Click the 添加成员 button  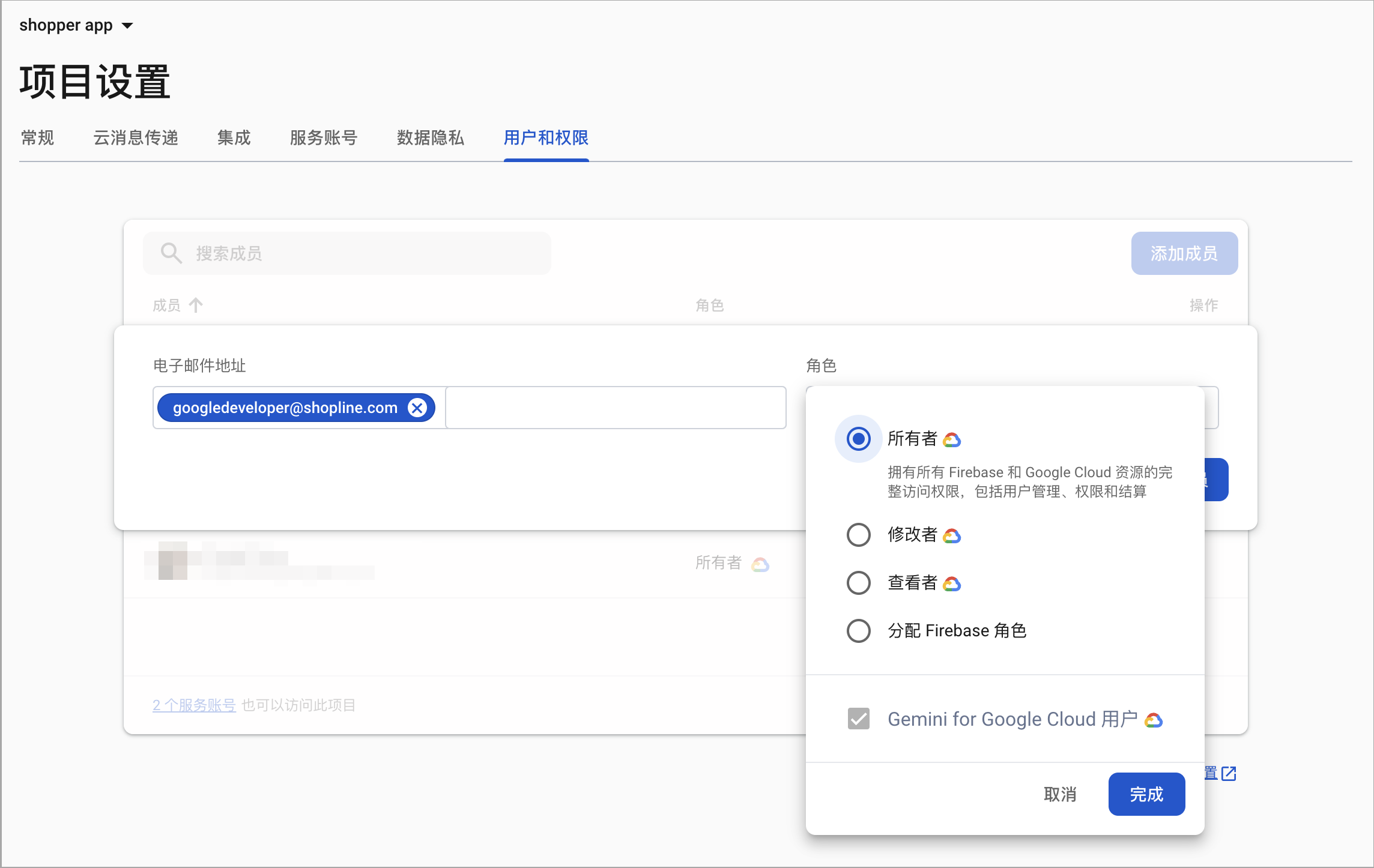(1184, 253)
